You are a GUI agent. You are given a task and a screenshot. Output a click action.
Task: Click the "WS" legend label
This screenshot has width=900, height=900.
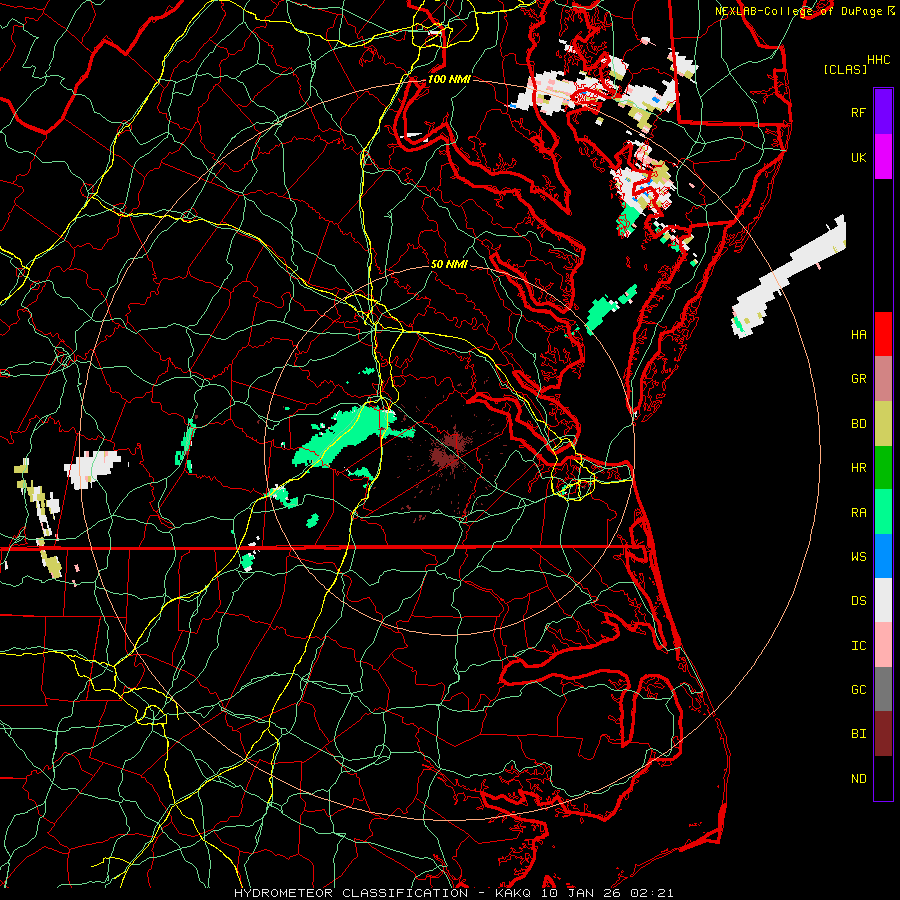pos(858,556)
